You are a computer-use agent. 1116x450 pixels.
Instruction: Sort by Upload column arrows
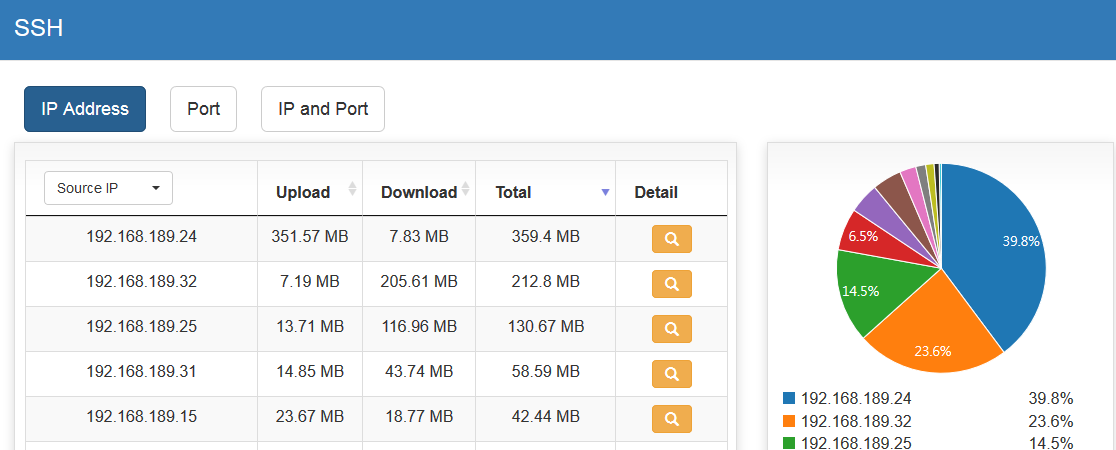[x=352, y=189]
